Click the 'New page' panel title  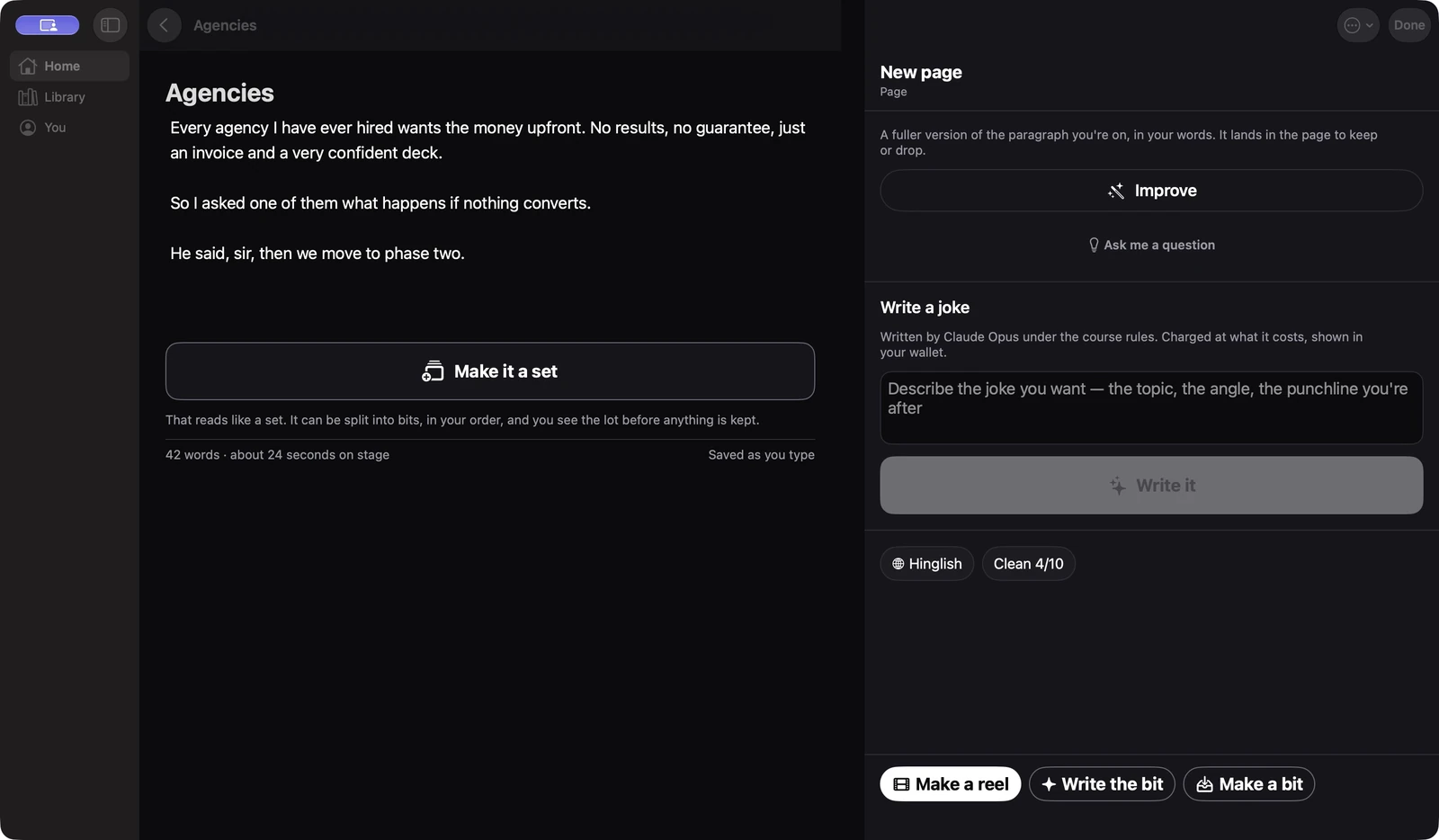pyautogui.click(x=921, y=72)
